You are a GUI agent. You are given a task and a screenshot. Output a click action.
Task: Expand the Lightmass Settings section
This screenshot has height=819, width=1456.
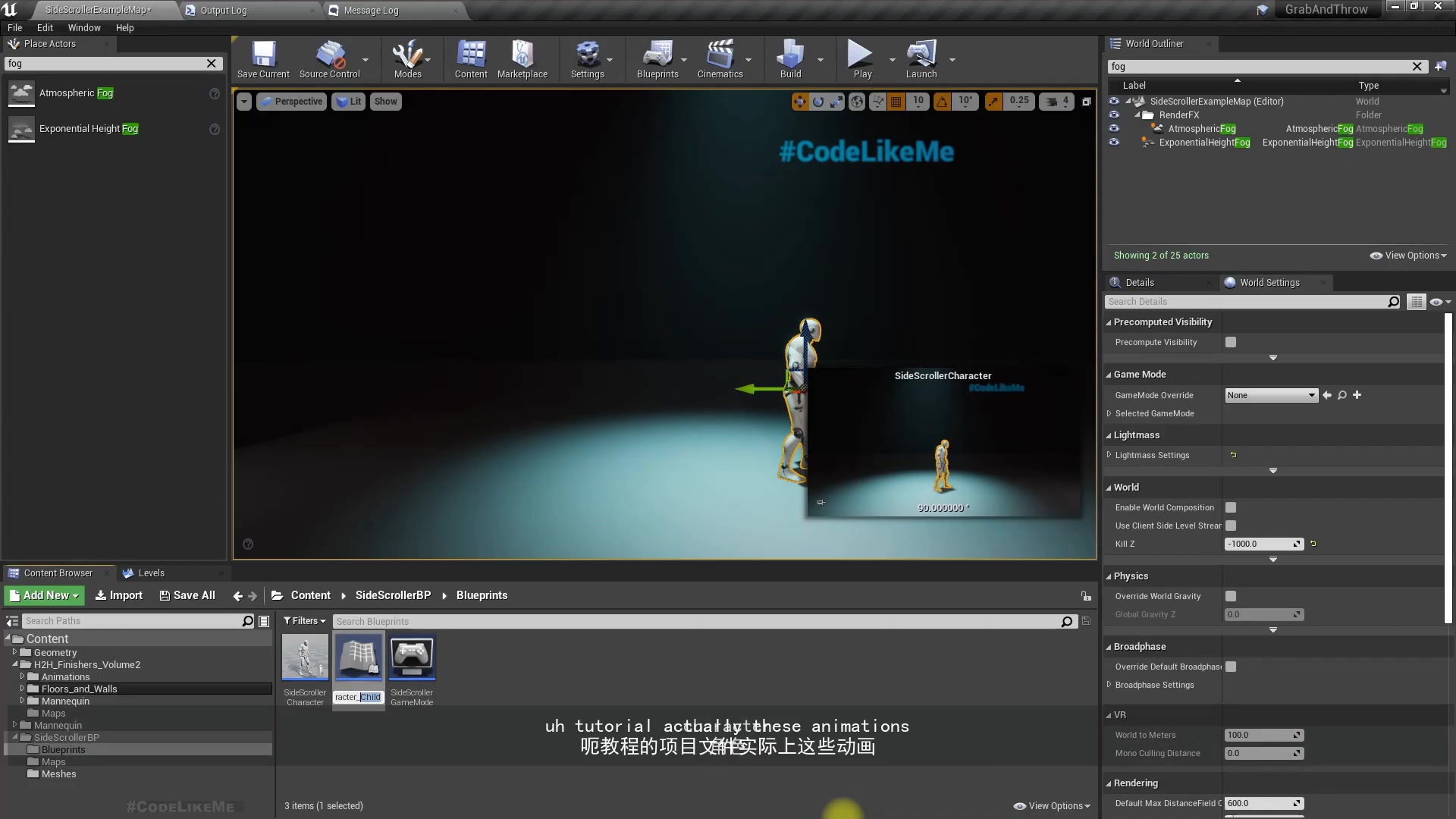1109,455
